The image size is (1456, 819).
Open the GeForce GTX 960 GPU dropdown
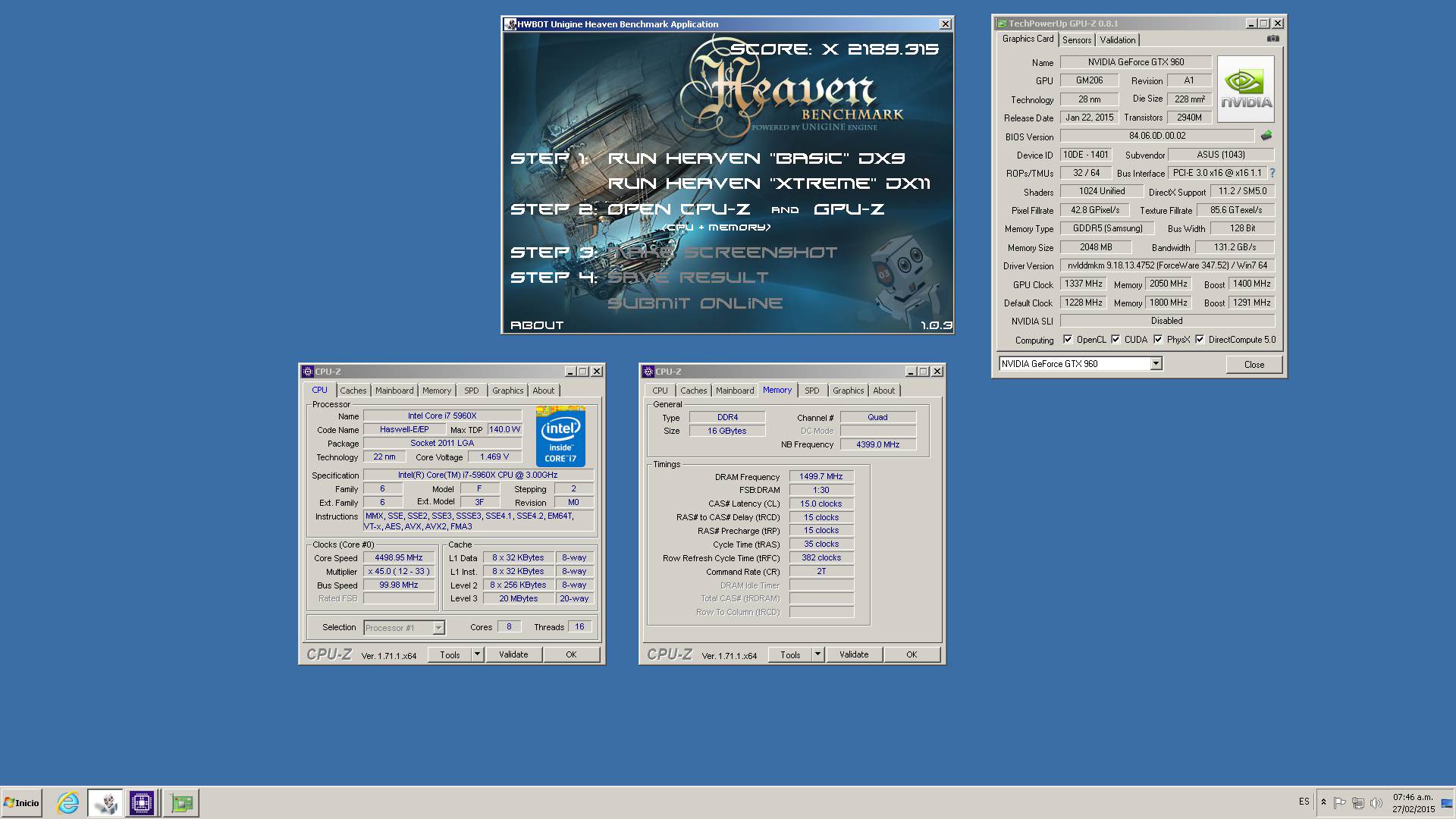click(x=1156, y=364)
